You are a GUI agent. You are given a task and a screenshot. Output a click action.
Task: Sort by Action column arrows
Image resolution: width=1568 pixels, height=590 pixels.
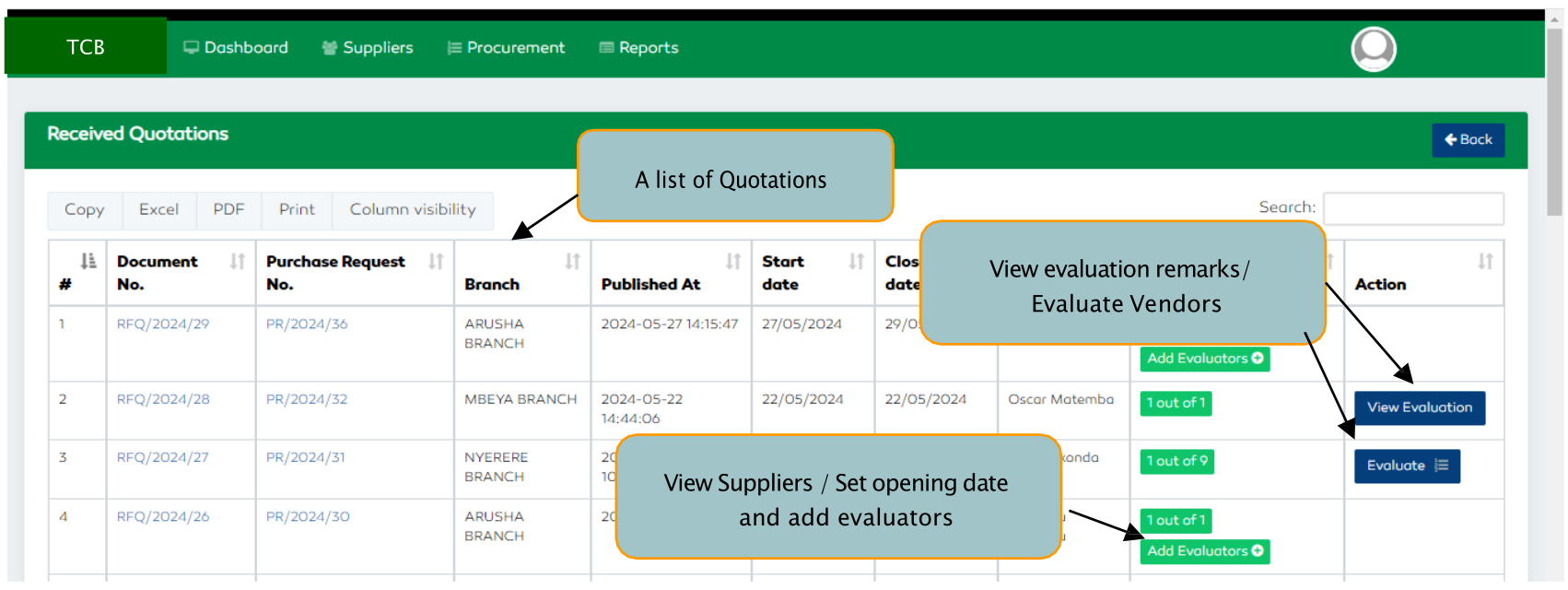point(1485,262)
